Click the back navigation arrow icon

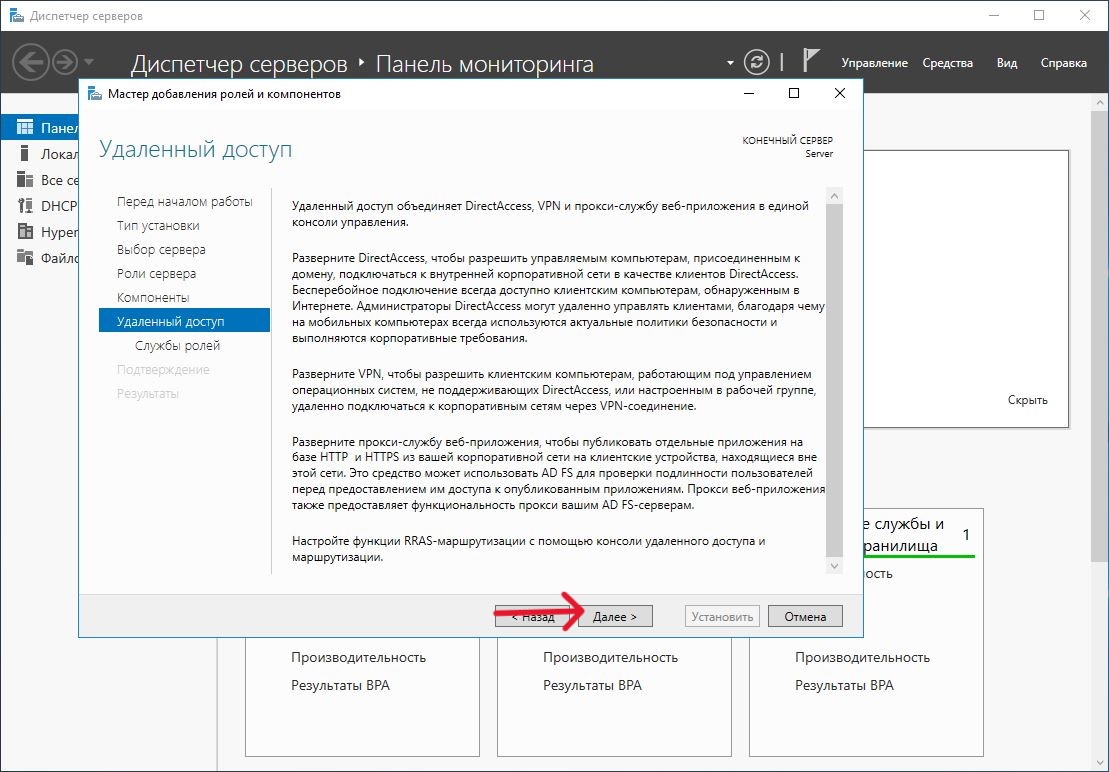(x=31, y=62)
